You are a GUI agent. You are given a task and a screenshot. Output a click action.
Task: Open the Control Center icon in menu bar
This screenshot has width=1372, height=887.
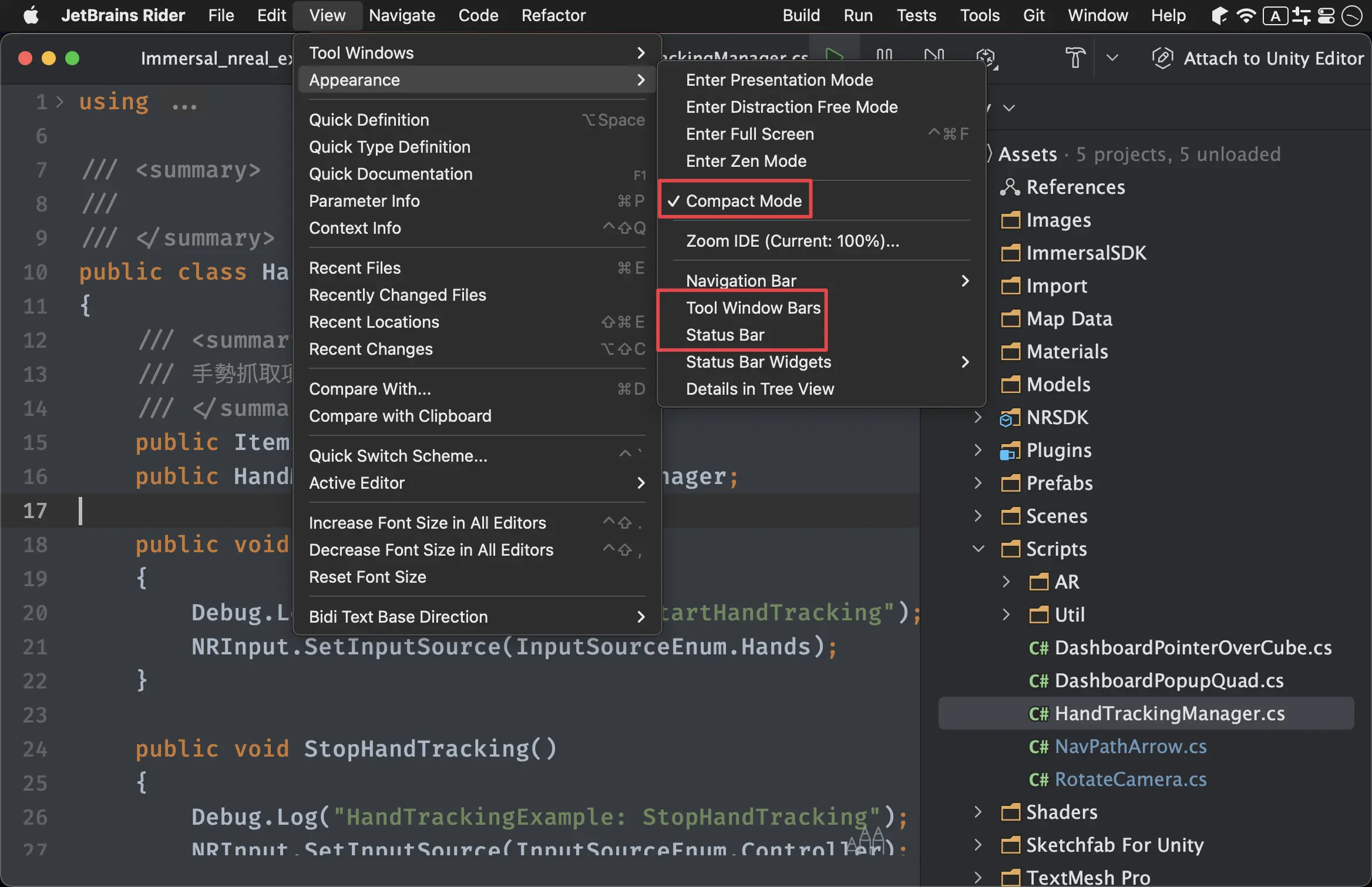point(1326,15)
